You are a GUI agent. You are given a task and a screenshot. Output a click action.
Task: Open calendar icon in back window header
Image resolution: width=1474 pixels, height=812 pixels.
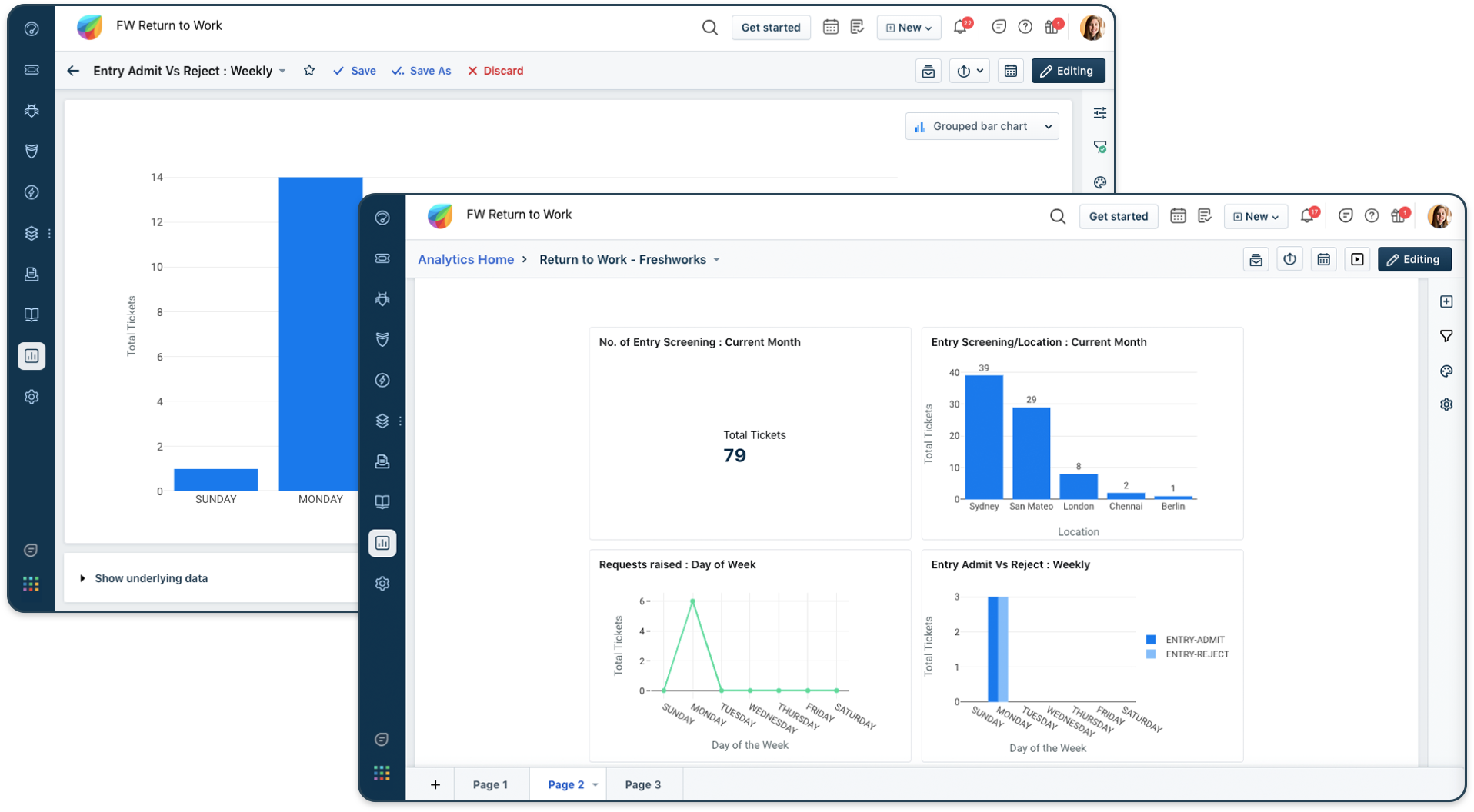pyautogui.click(x=831, y=27)
